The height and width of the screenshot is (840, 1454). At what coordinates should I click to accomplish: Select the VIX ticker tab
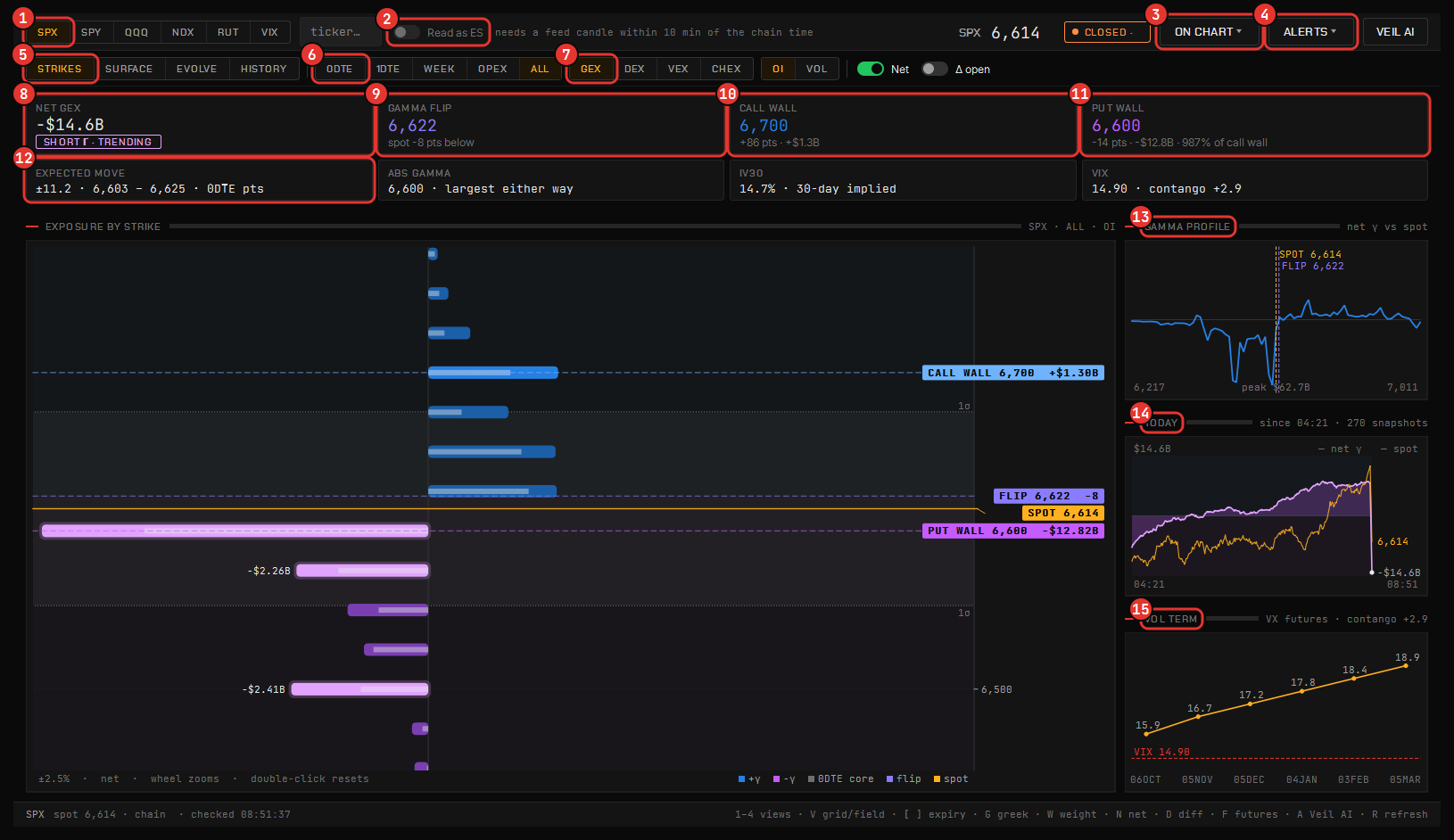[269, 32]
